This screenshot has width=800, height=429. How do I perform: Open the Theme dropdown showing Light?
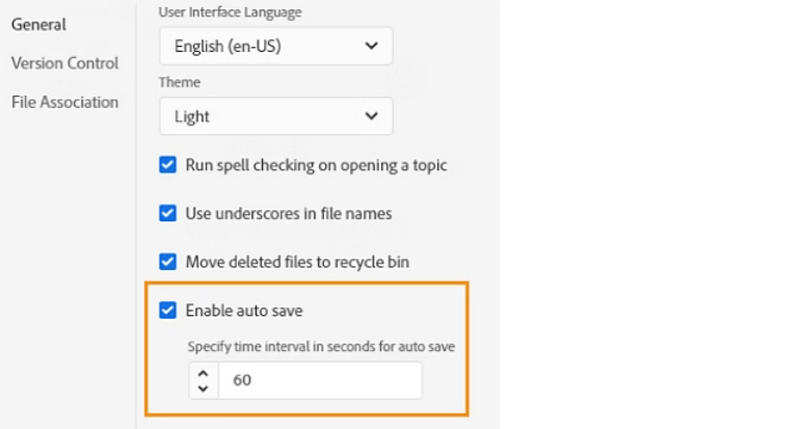tap(276, 116)
